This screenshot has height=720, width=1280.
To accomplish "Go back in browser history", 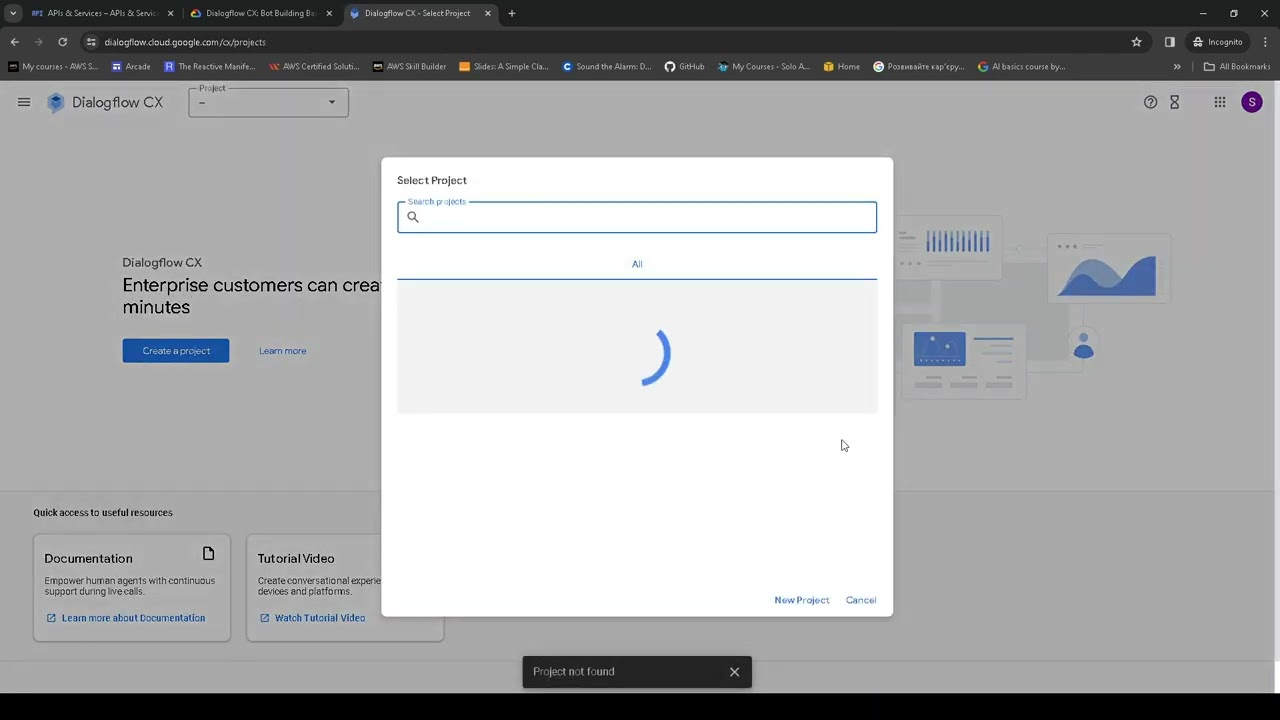I will 14,42.
